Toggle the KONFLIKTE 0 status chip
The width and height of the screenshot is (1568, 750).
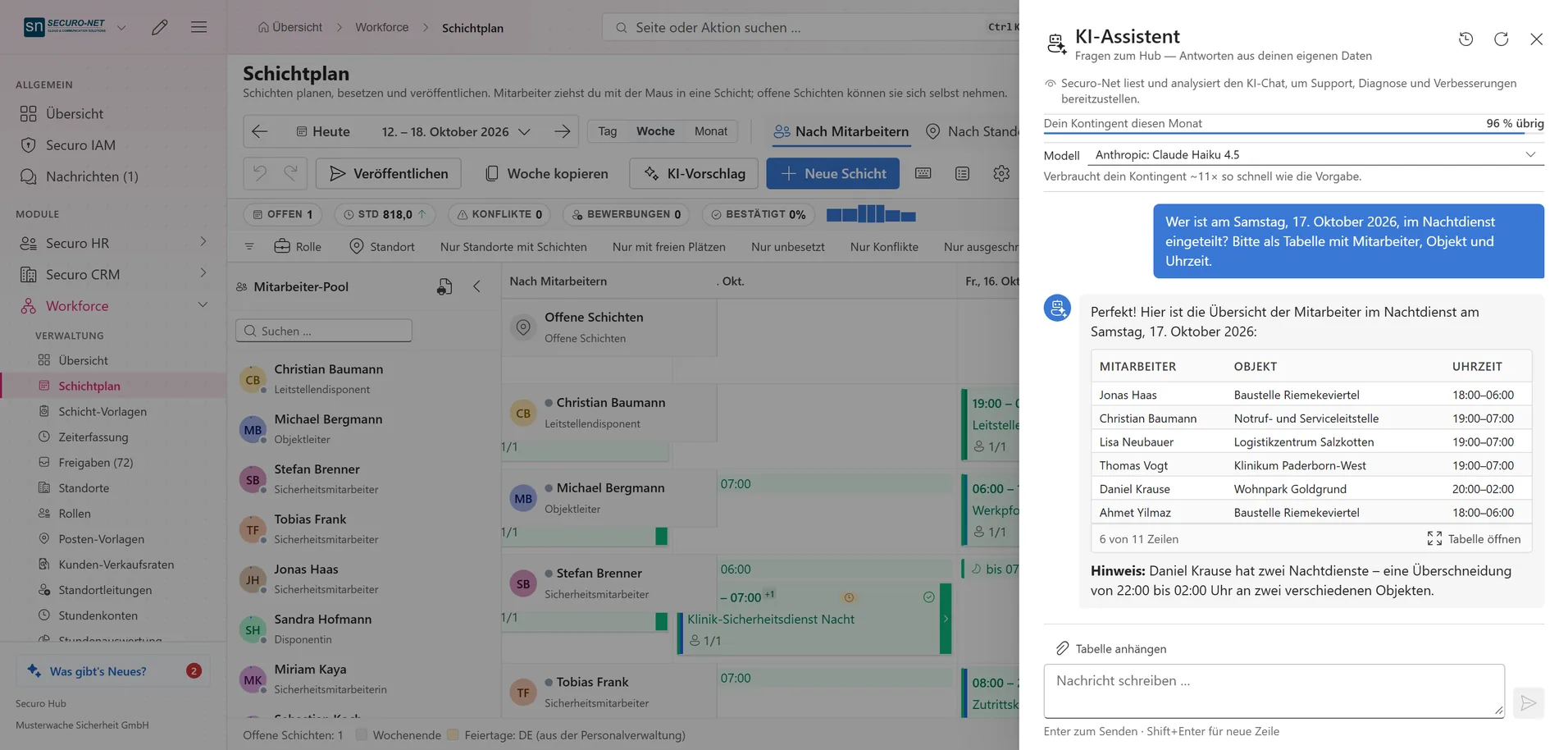click(x=499, y=214)
